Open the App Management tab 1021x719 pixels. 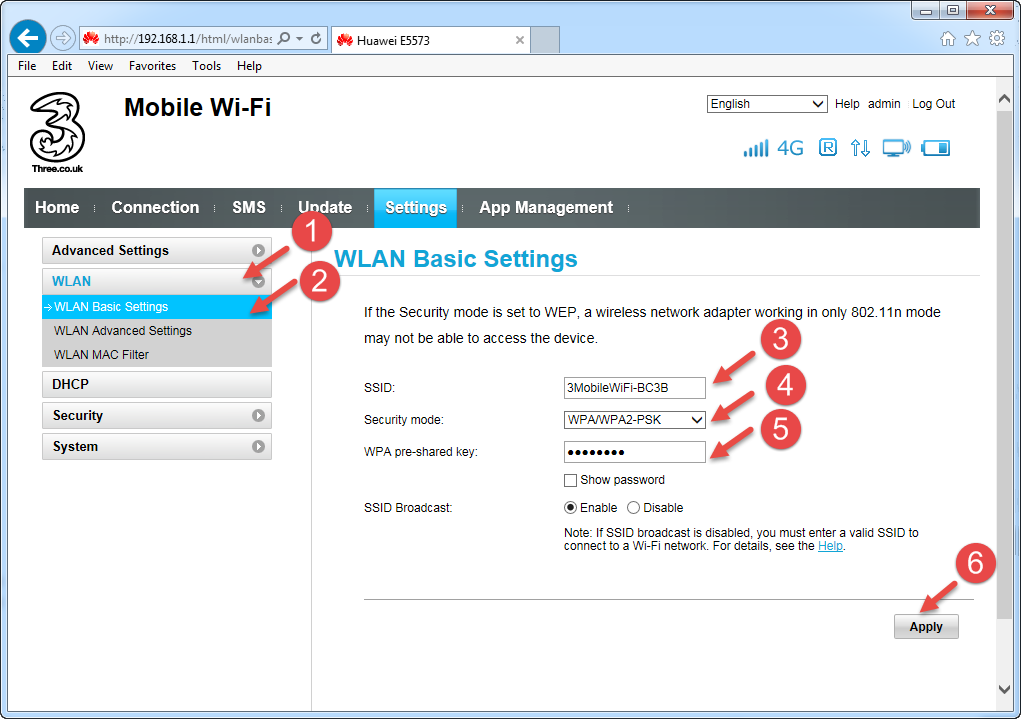click(x=546, y=208)
